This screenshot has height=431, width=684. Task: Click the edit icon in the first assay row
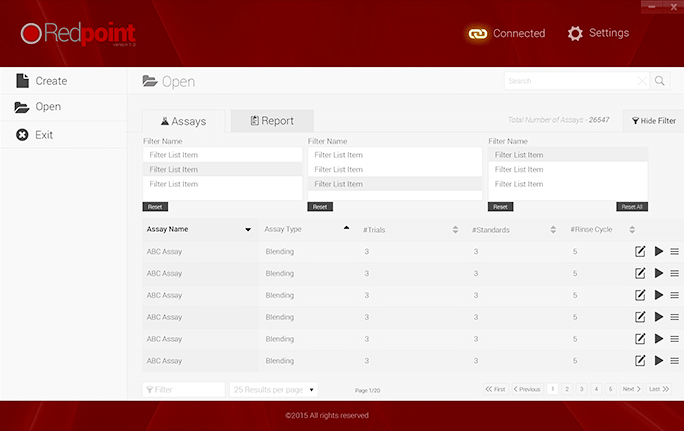pos(640,251)
